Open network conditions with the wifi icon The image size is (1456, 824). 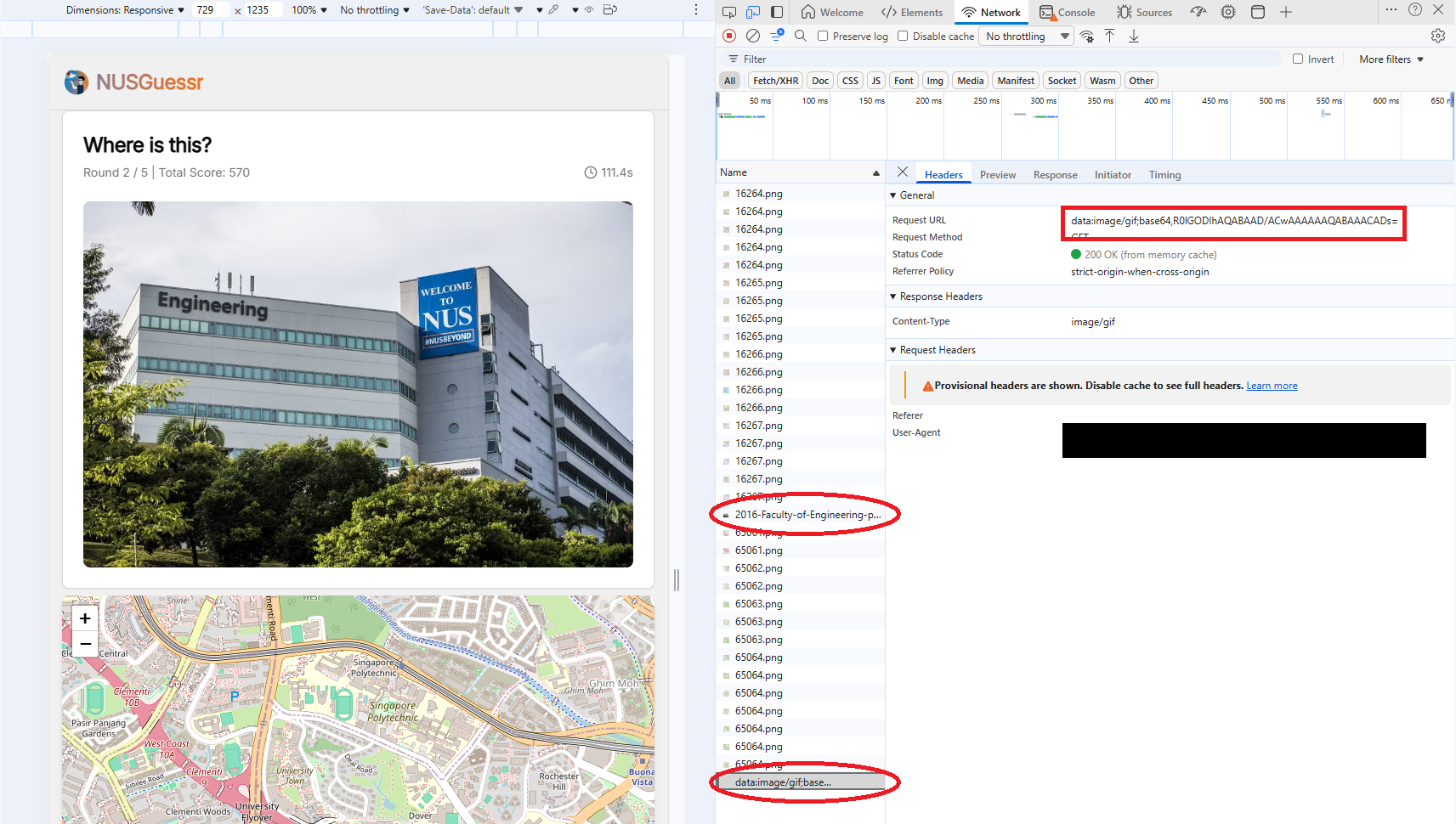coord(1088,37)
